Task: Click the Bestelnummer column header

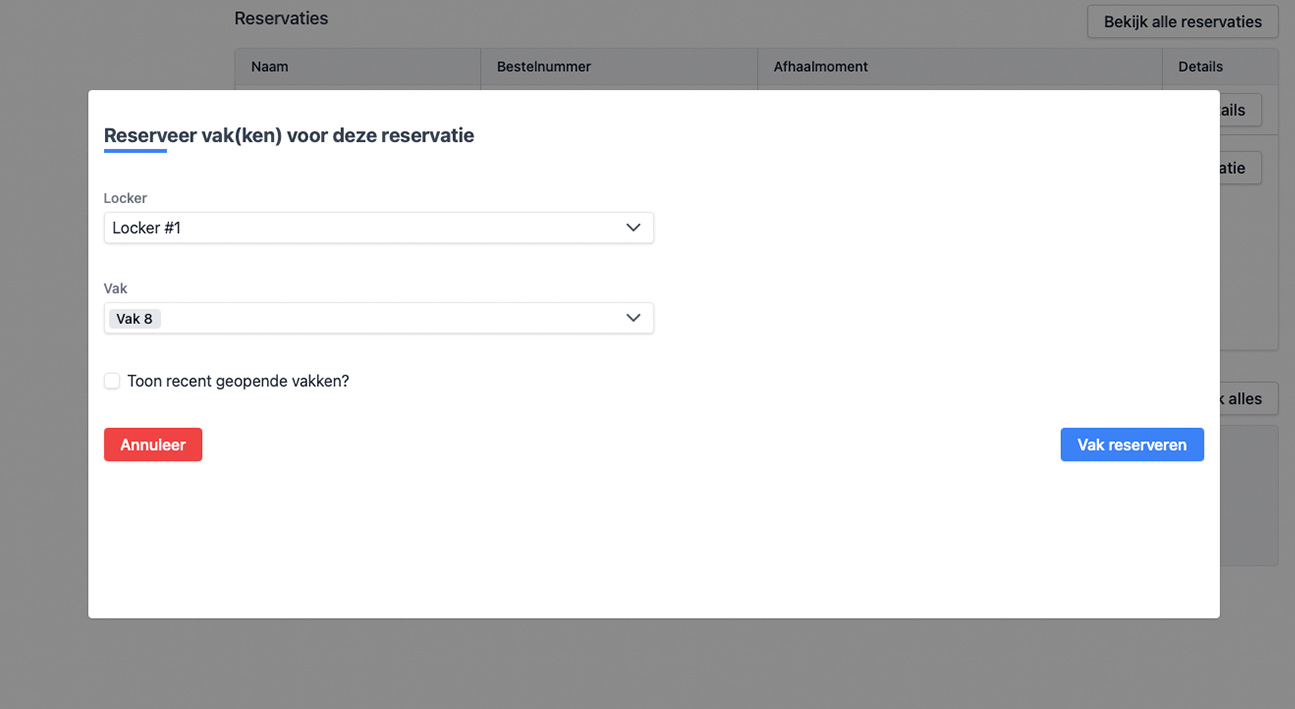Action: point(544,67)
